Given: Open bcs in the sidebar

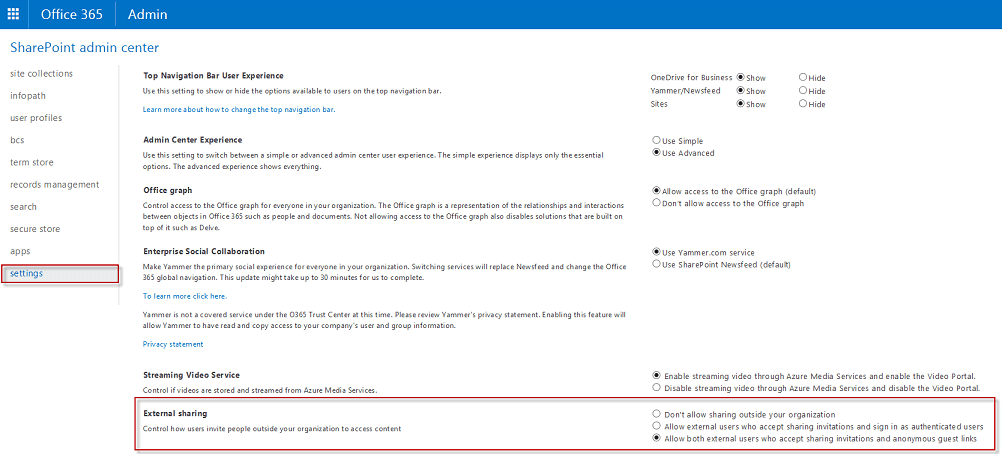Looking at the screenshot, I should tap(17, 140).
